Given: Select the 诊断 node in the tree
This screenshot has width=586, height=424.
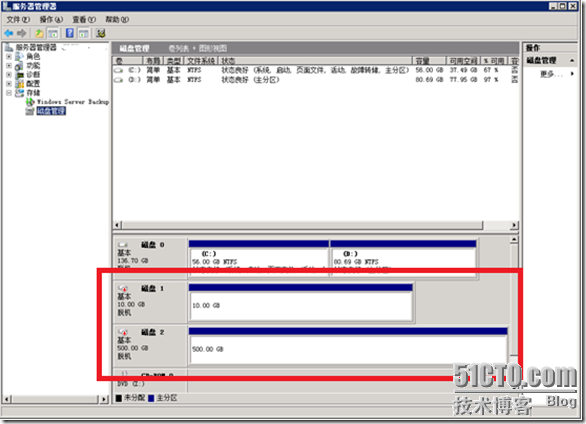Looking at the screenshot, I should coord(33,74).
